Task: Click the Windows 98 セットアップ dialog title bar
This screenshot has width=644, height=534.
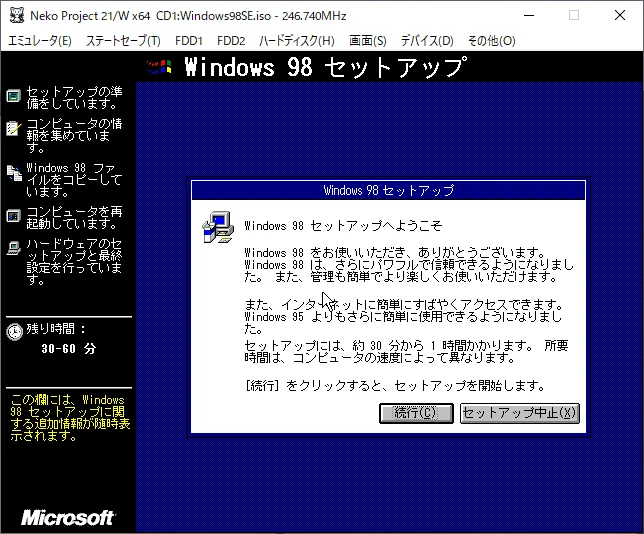Action: pyautogui.click(x=388, y=190)
